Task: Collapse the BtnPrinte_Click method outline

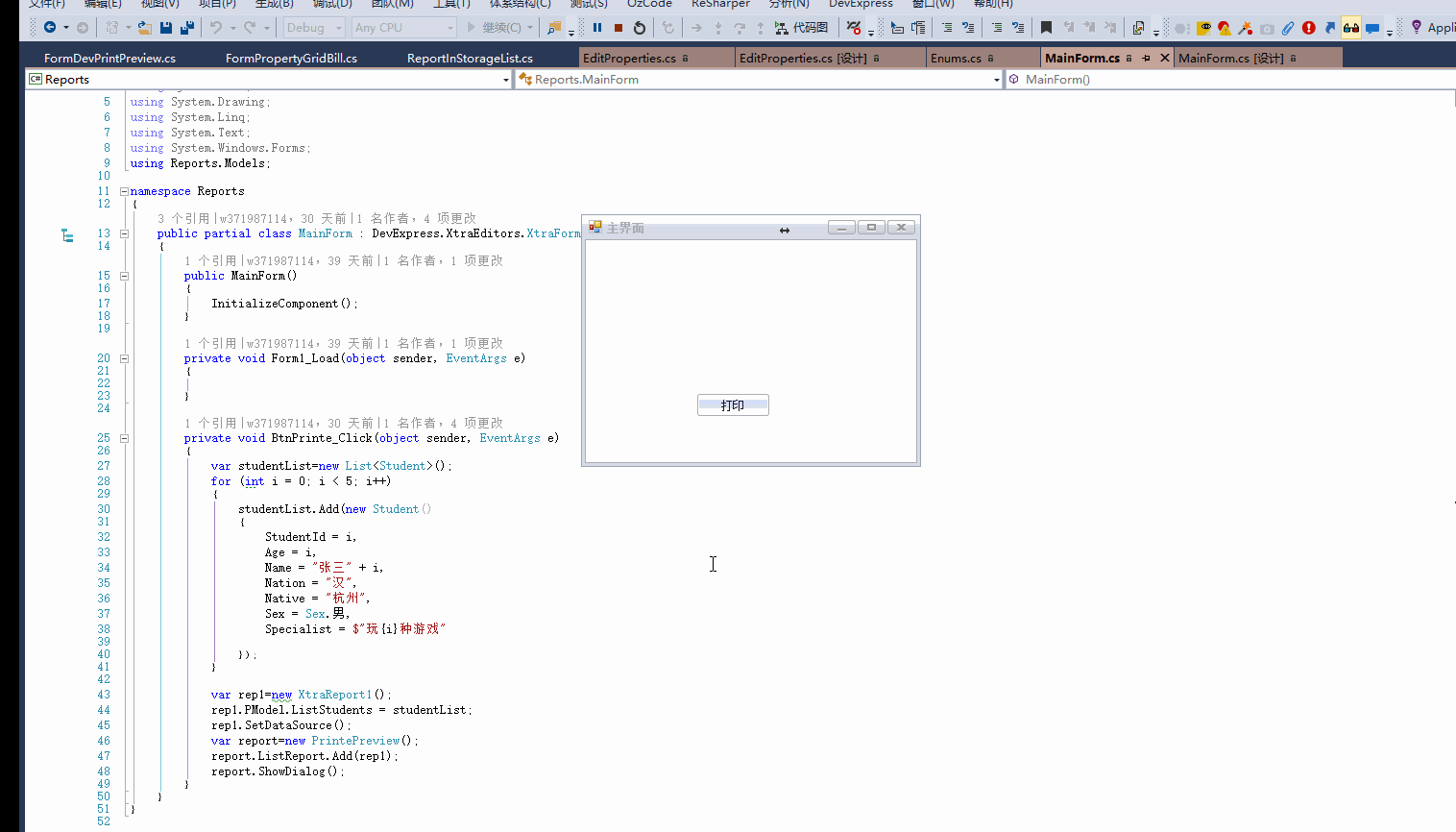Action: click(x=124, y=438)
